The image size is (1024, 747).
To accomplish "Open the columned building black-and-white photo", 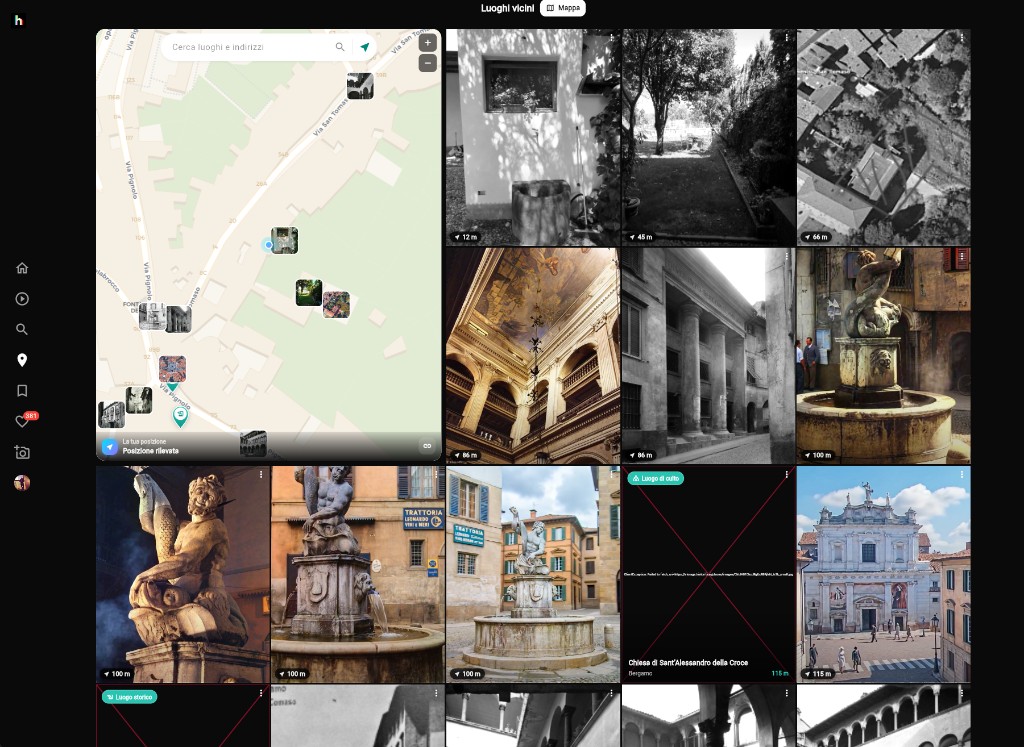I will point(709,356).
